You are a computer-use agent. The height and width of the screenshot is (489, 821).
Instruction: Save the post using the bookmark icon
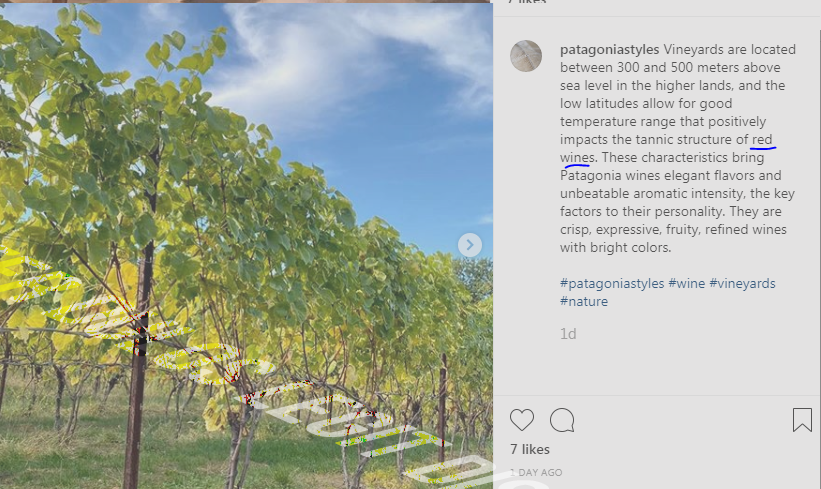point(802,420)
